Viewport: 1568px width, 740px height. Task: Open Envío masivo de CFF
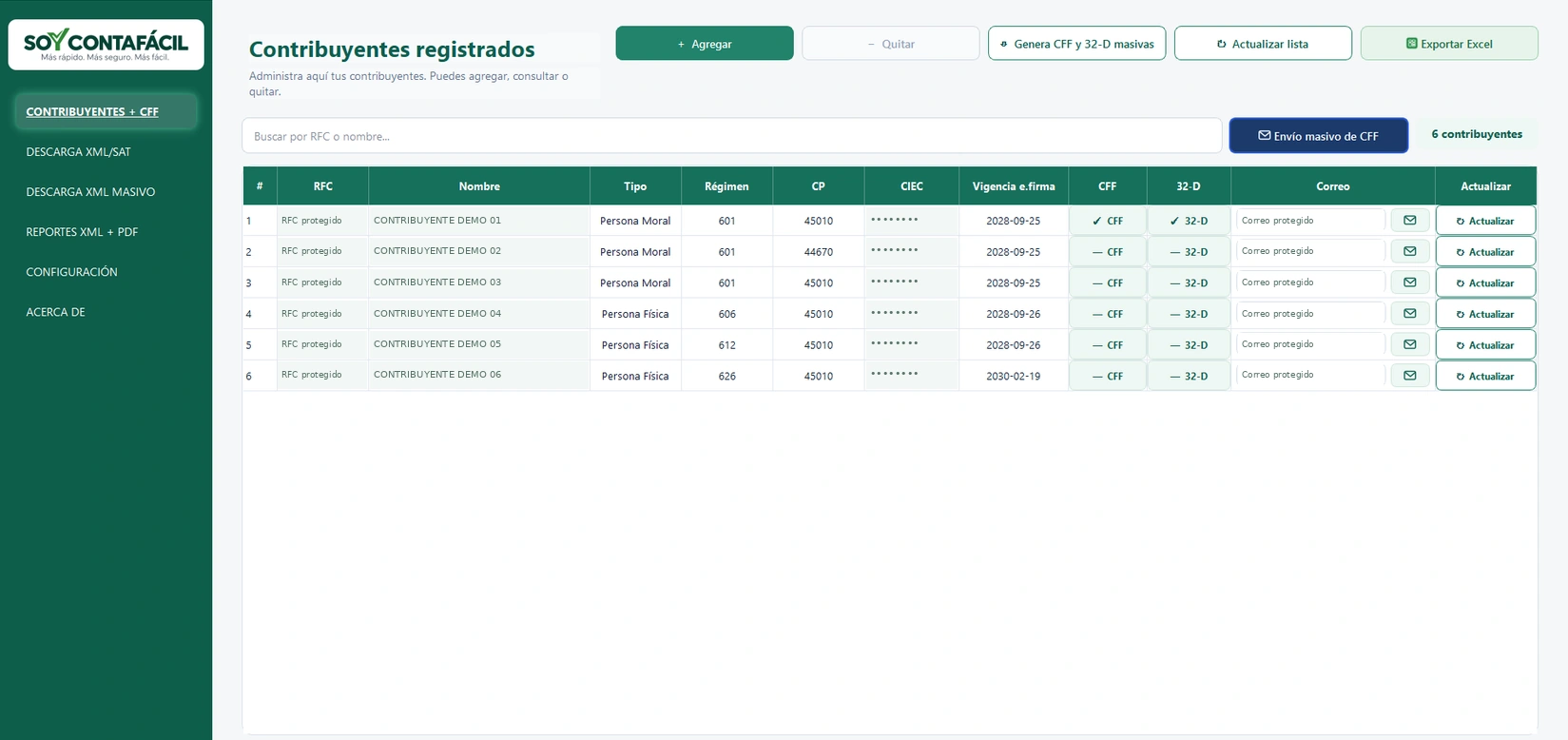(1318, 136)
